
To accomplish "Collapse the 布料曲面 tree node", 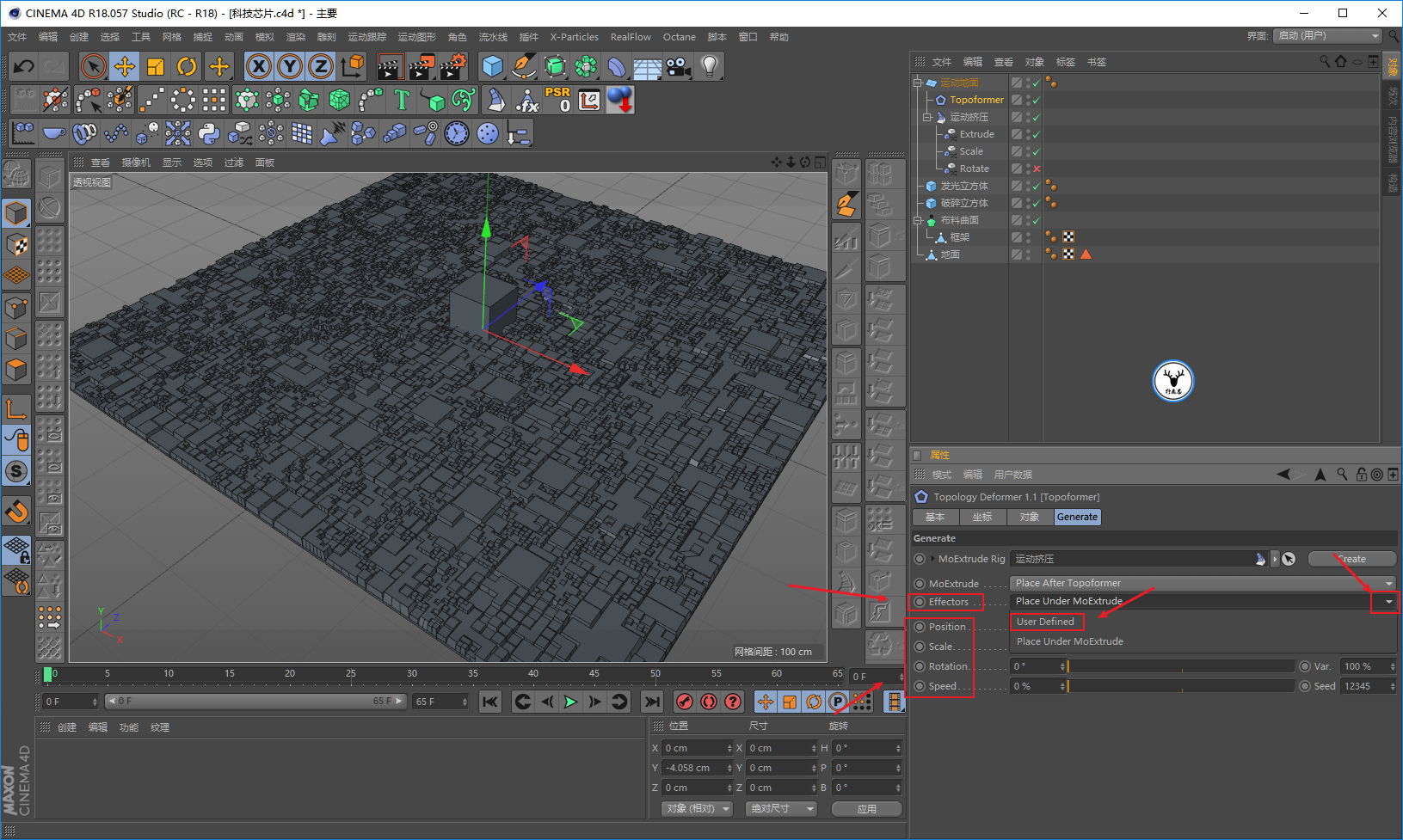I will coord(918,220).
